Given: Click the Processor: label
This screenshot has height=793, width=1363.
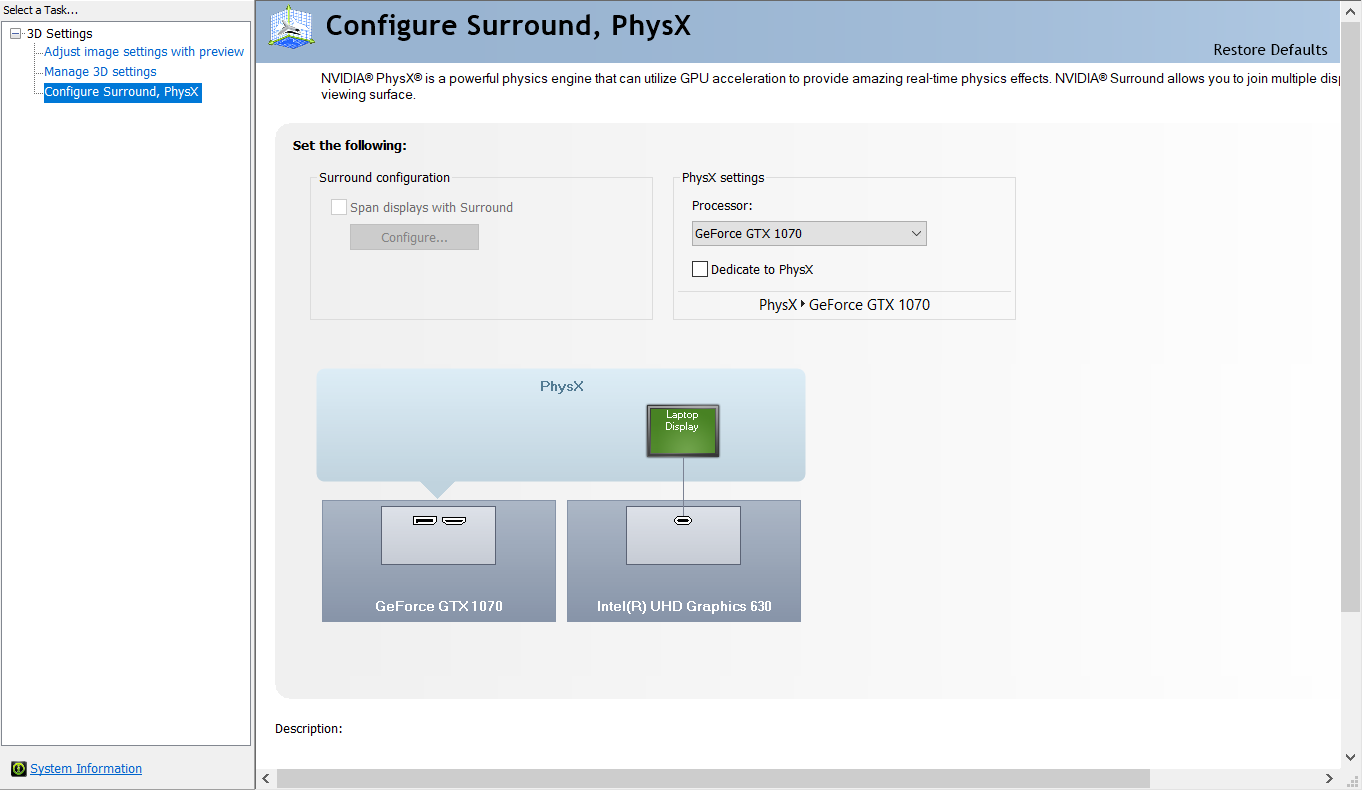Looking at the screenshot, I should [722, 206].
